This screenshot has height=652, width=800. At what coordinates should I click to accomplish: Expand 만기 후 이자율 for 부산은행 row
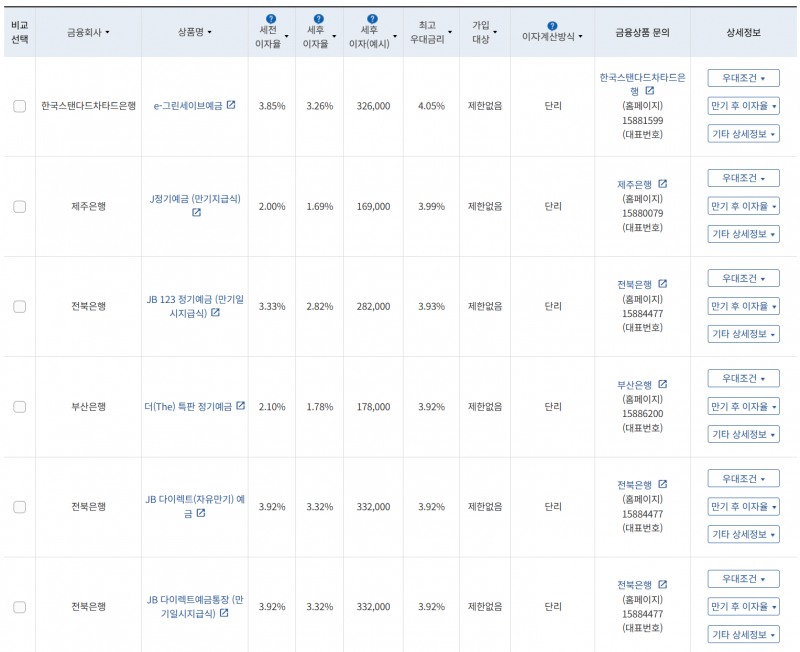(x=743, y=407)
